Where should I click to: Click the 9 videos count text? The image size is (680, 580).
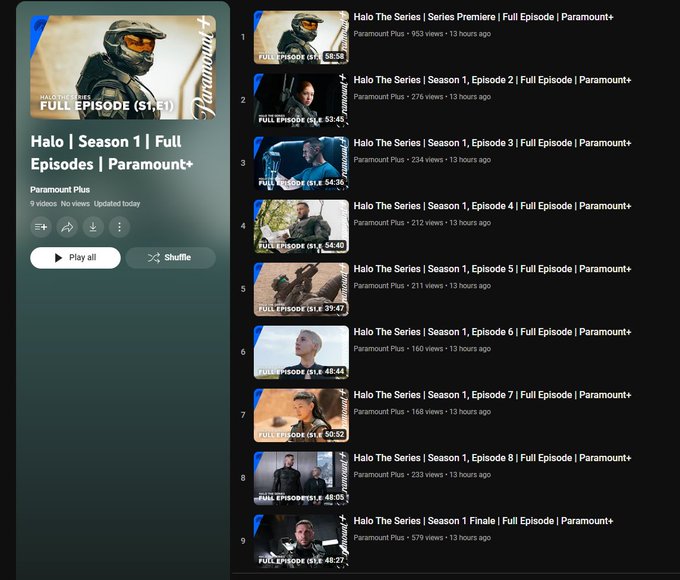click(43, 203)
